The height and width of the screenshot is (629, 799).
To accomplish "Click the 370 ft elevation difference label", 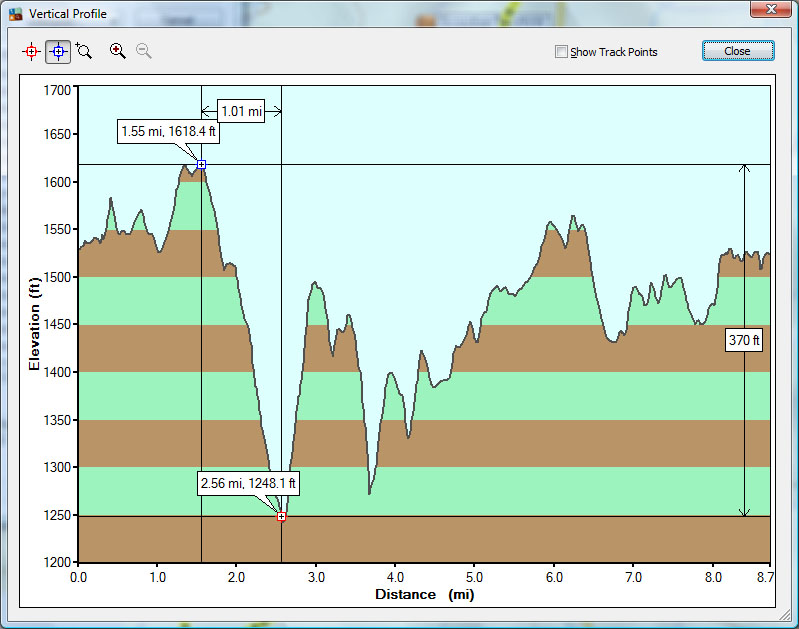I will [x=744, y=340].
